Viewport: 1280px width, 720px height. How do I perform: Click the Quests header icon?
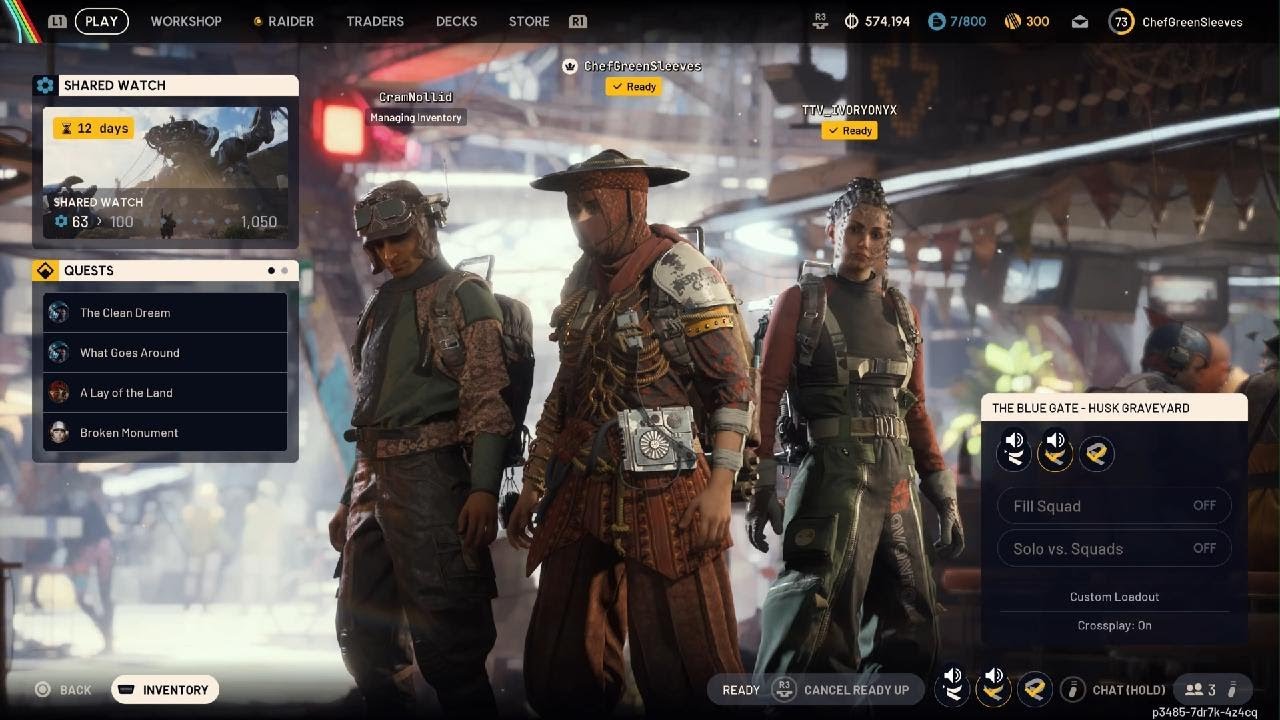click(45, 270)
